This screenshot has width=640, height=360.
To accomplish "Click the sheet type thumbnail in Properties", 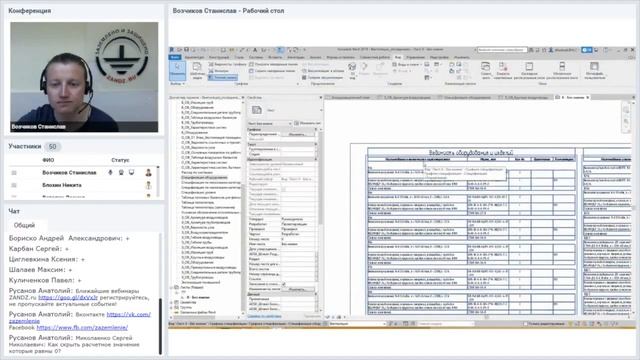I will pos(257,110).
